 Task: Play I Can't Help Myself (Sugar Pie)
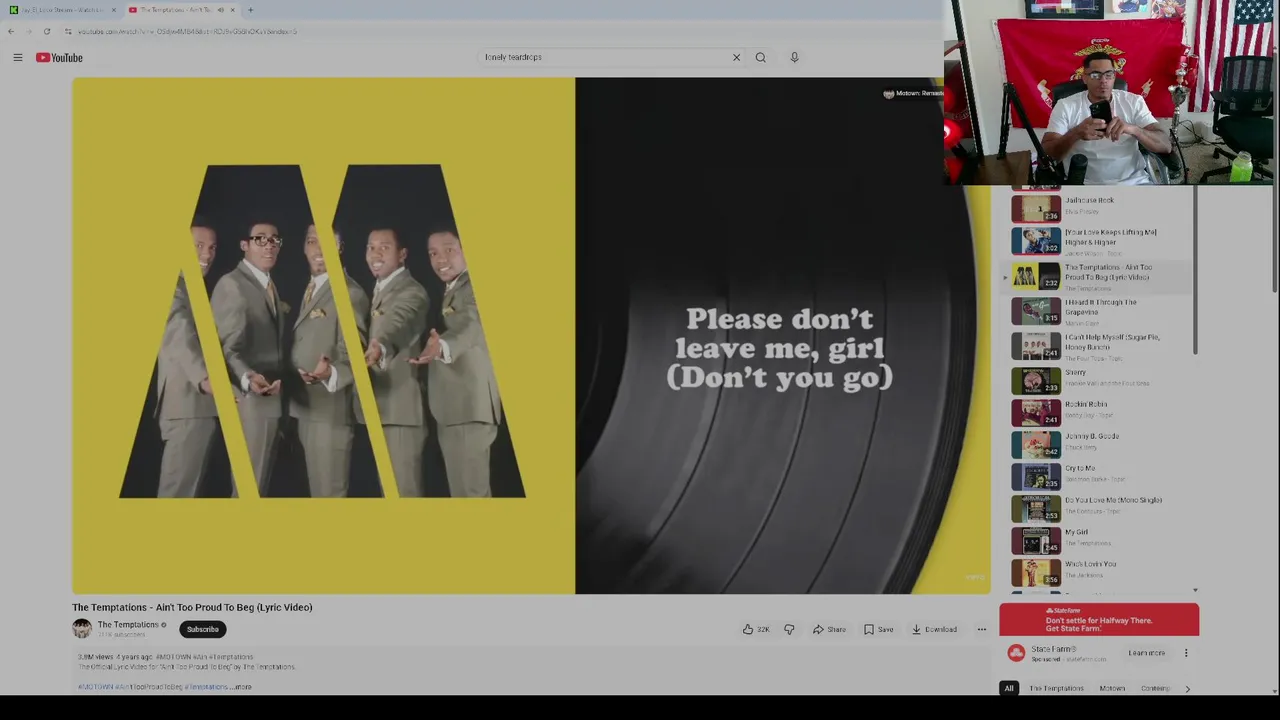point(1098,346)
